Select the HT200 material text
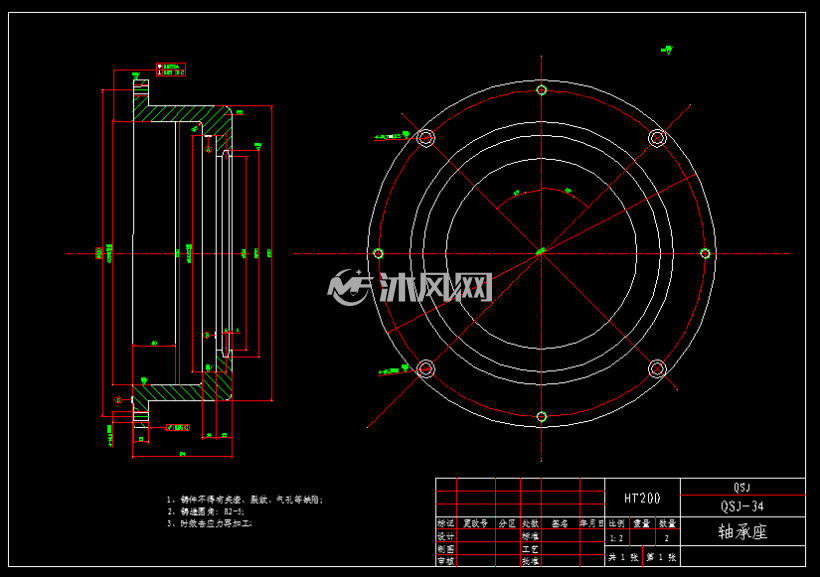The image size is (820, 577). click(642, 498)
